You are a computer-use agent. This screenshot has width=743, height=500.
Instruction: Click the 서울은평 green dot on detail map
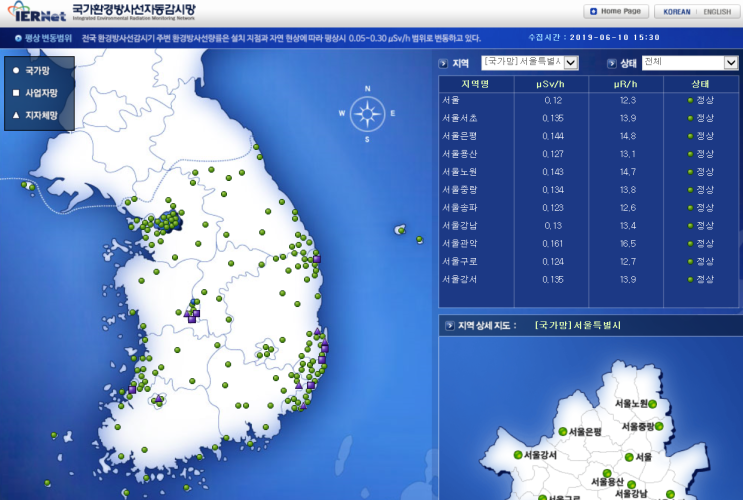pyautogui.click(x=562, y=431)
